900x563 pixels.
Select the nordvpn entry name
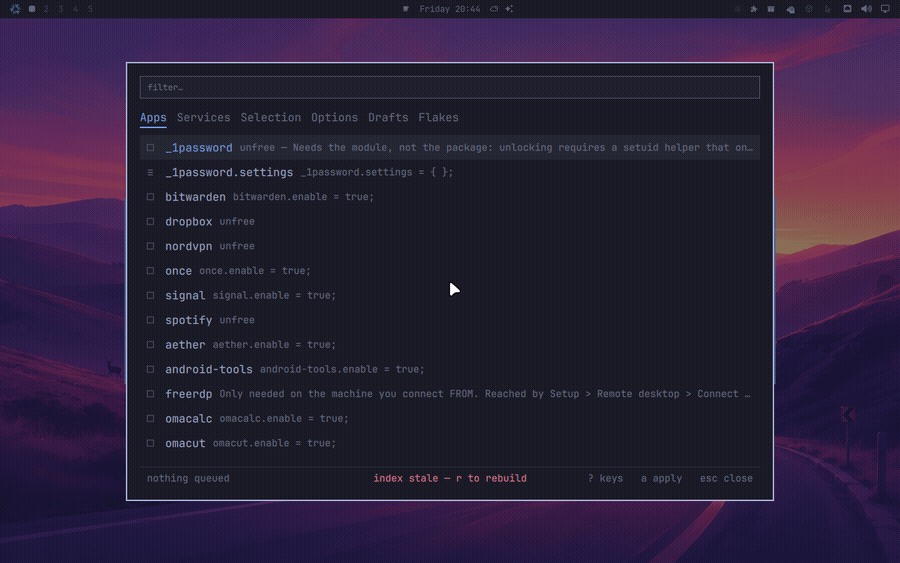click(x=189, y=246)
